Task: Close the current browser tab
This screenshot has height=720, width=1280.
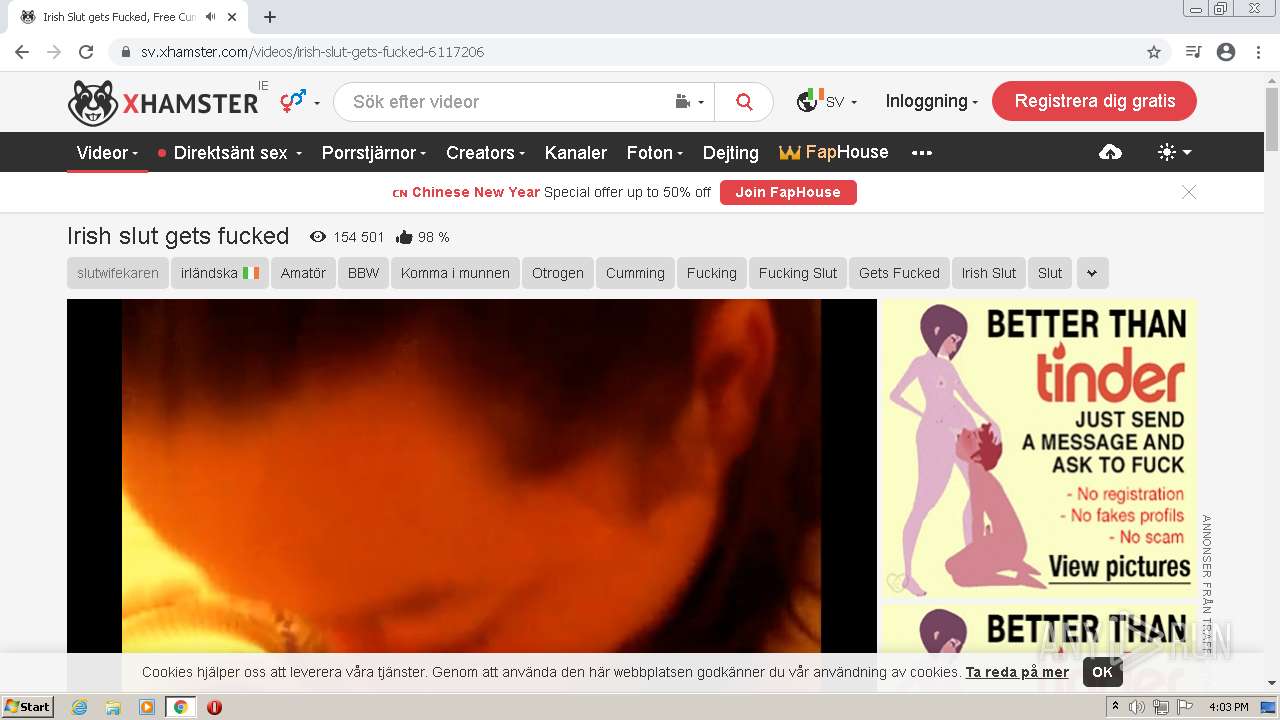Action: click(x=233, y=17)
